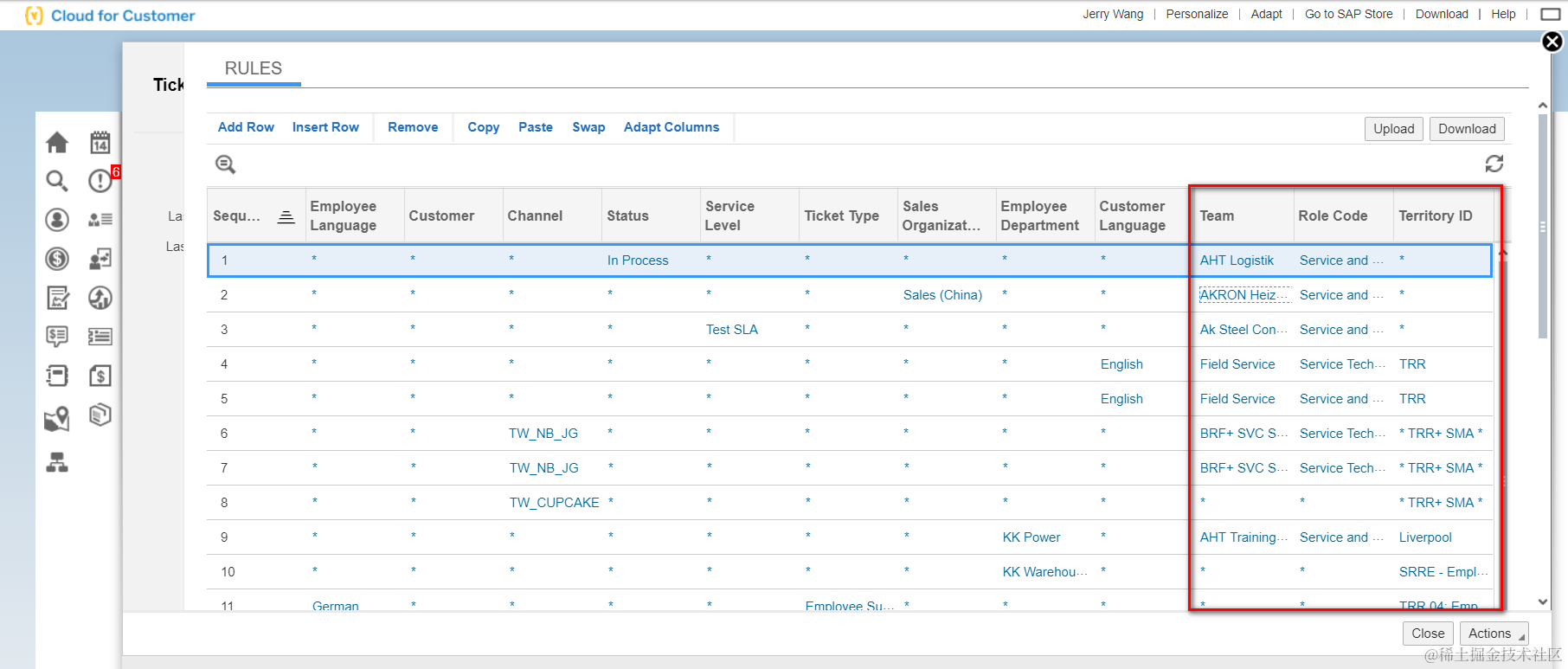The height and width of the screenshot is (669, 1568).
Task: Open the Personalize menu
Action: pyautogui.click(x=1197, y=14)
